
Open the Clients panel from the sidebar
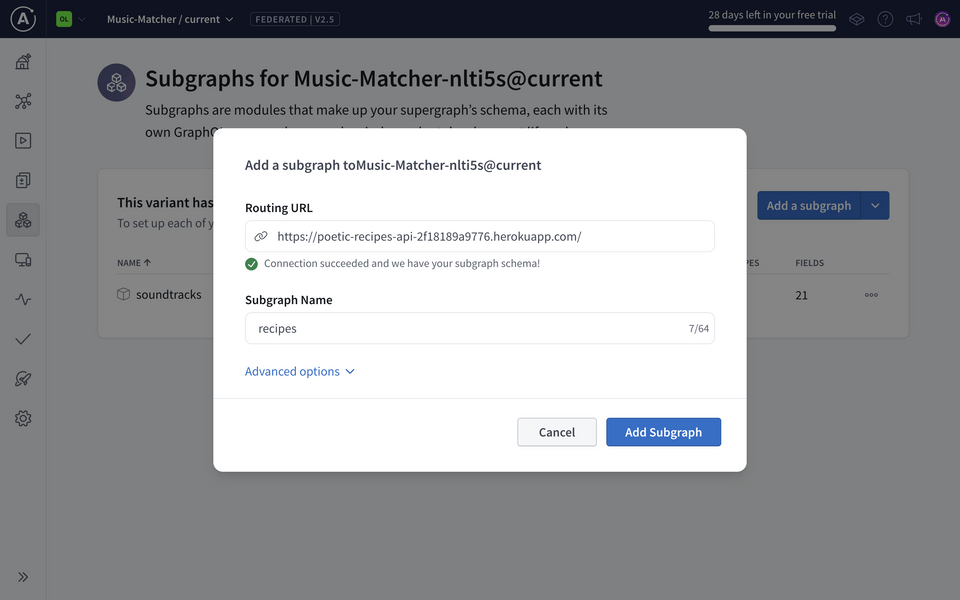click(x=23, y=259)
